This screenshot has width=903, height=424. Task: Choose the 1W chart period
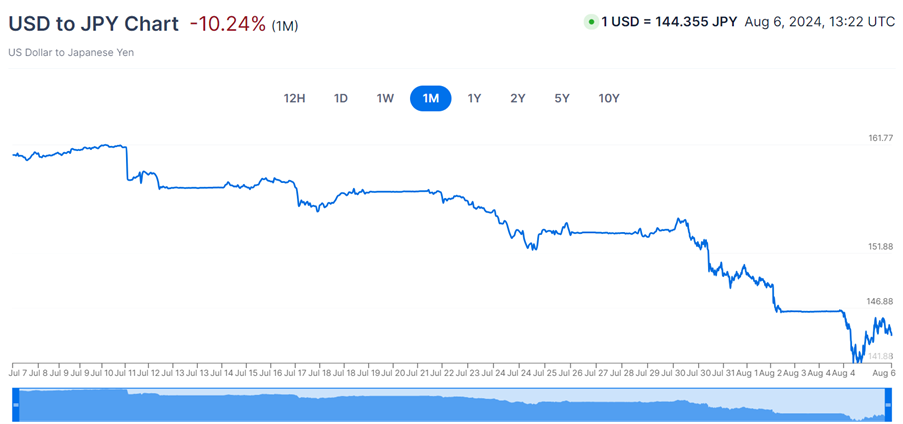pyautogui.click(x=385, y=98)
